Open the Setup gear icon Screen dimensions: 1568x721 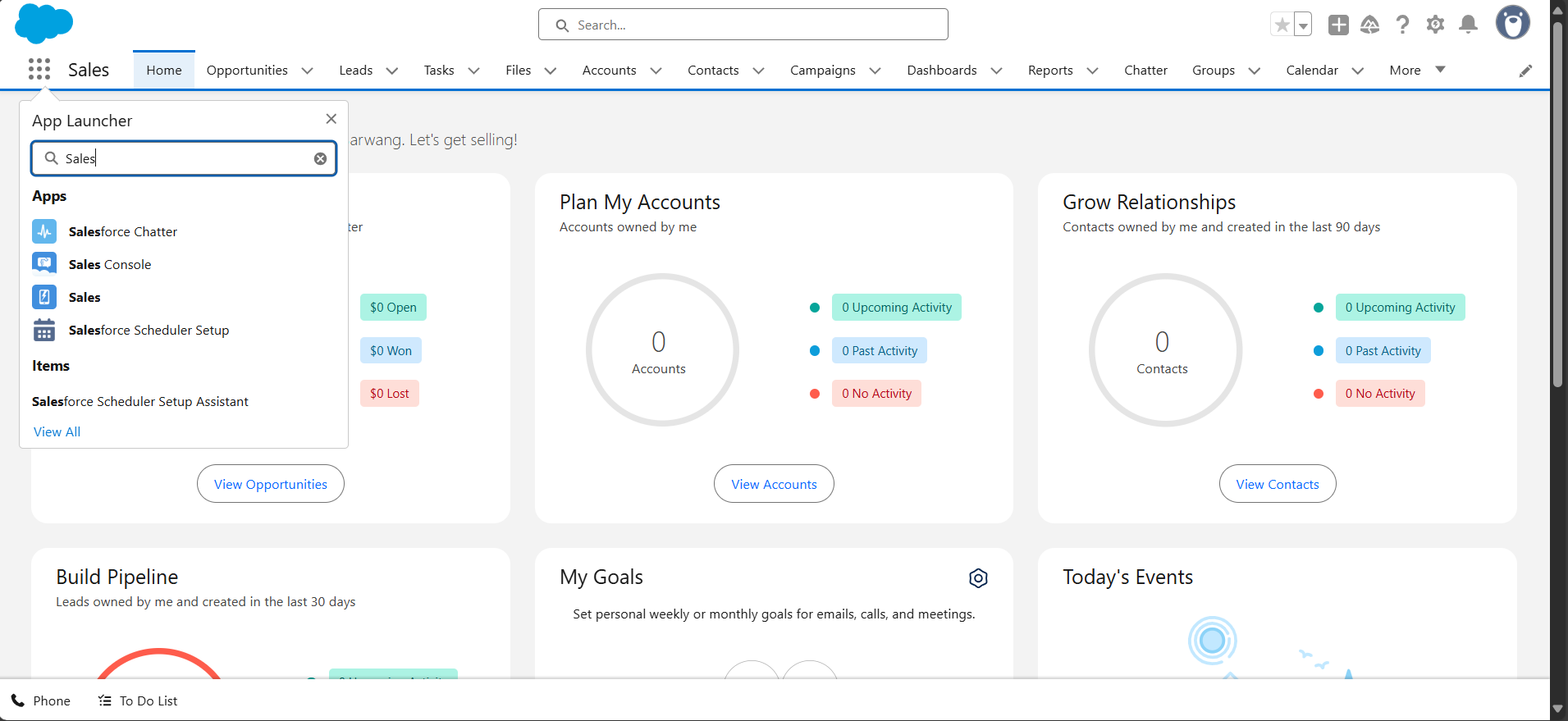(1435, 25)
